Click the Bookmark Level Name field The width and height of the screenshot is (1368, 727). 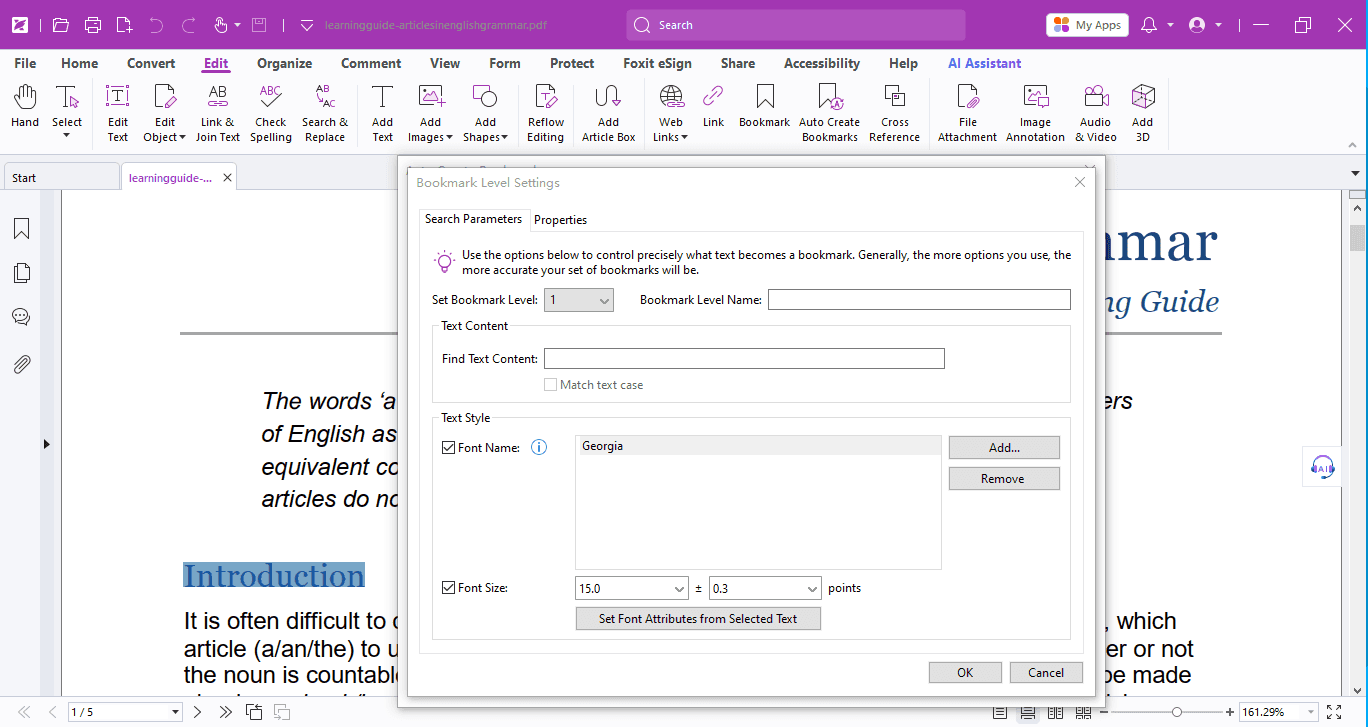919,300
